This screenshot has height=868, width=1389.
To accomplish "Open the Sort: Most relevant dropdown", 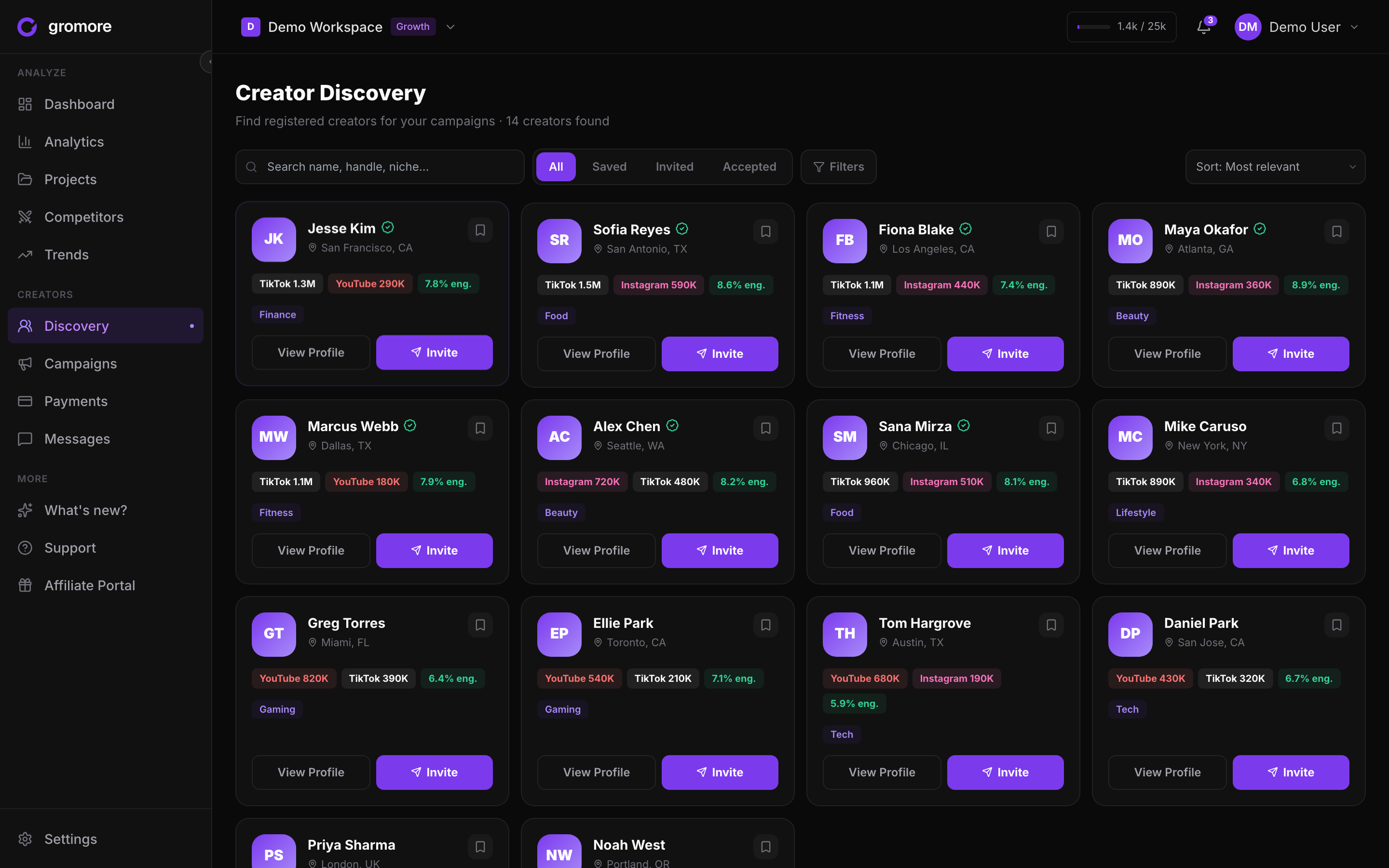I will [1275, 167].
